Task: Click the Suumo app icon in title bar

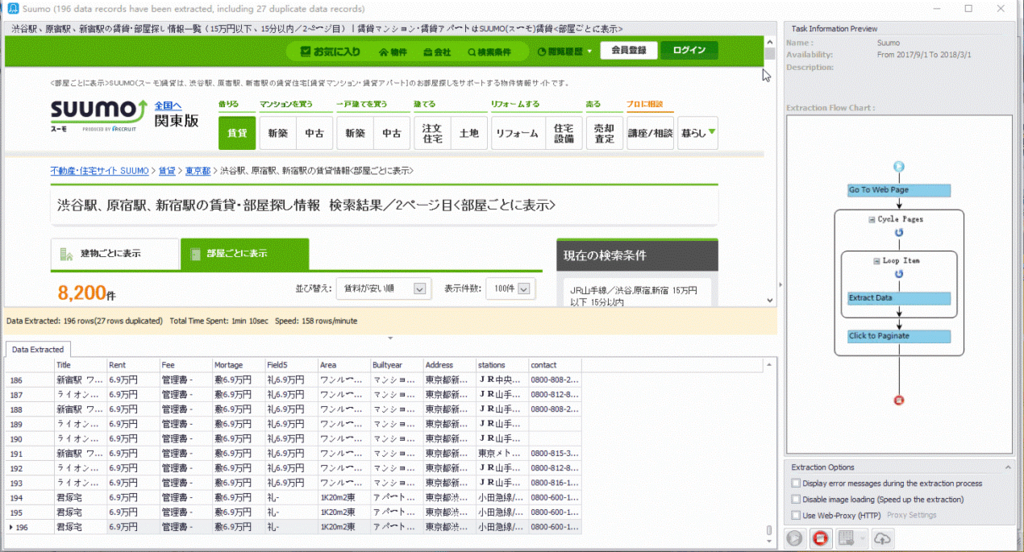Action: coord(12,8)
